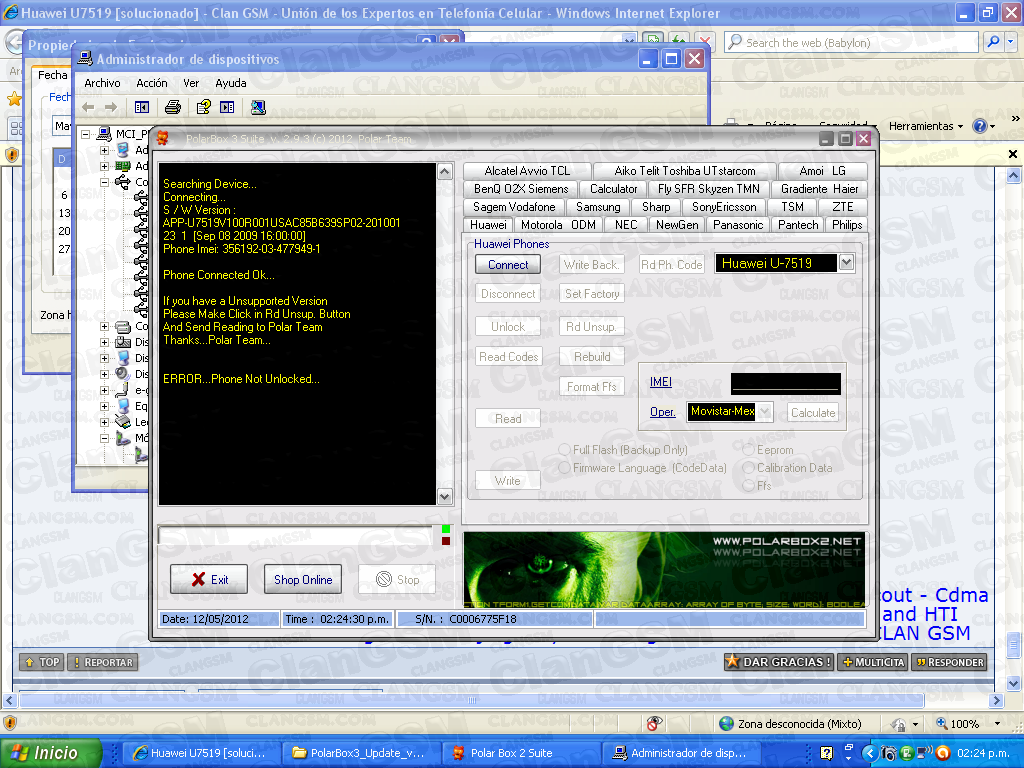The image size is (1024, 768).
Task: Click the Shop Online button
Action: (x=303, y=579)
